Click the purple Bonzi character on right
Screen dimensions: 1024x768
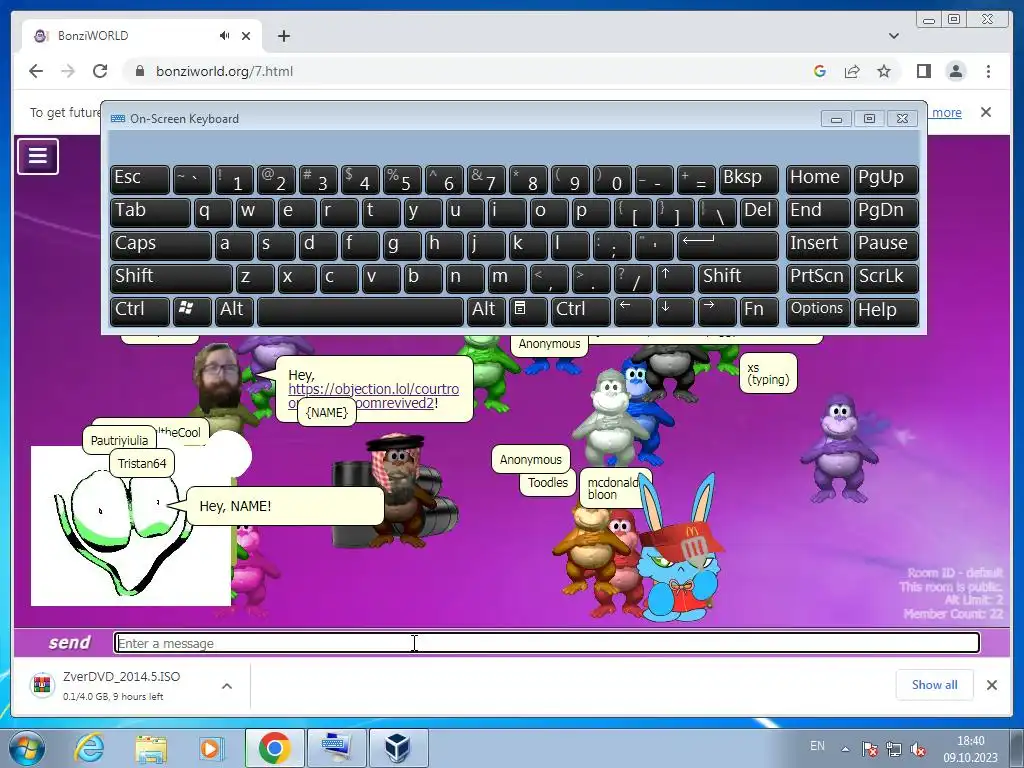839,449
